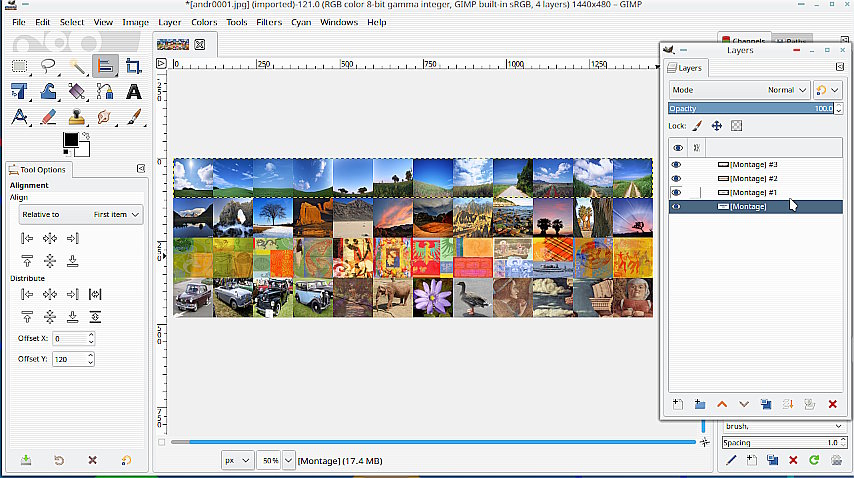This screenshot has width=854, height=478.
Task: Toggle lock position and size
Action: click(717, 126)
